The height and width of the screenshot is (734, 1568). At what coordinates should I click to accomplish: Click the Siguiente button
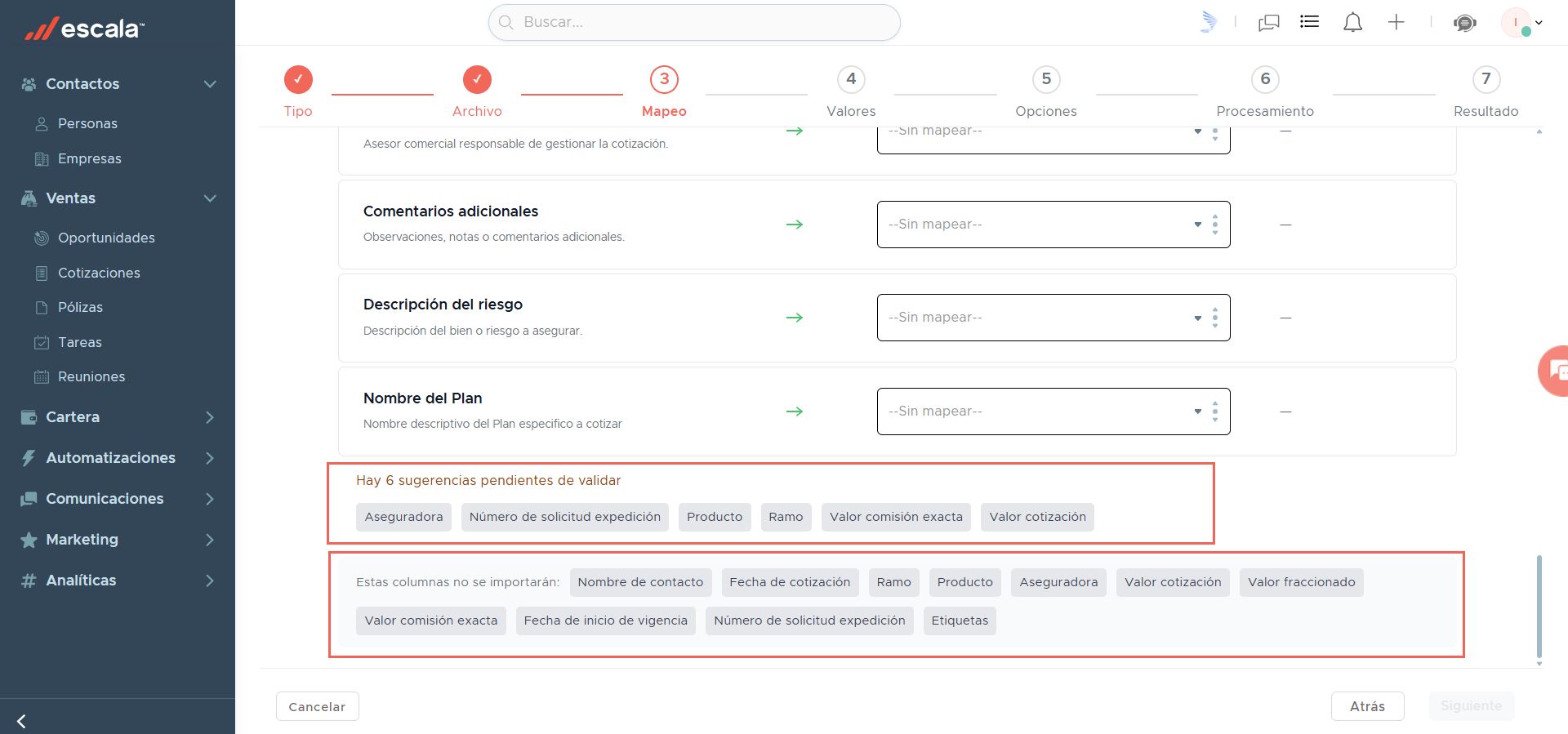click(1471, 706)
